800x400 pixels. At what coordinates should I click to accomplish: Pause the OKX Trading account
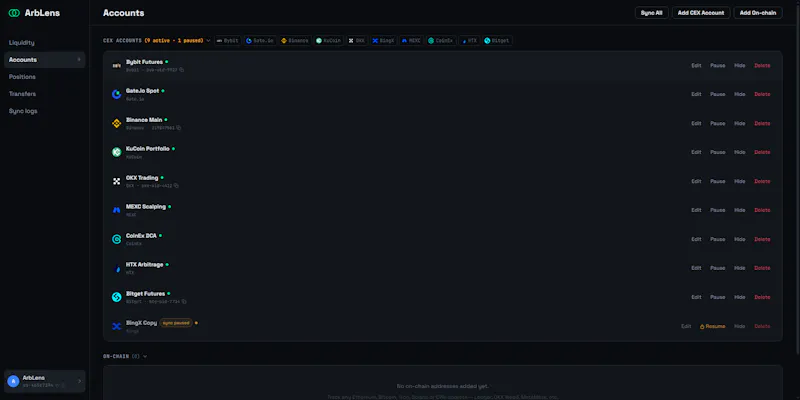pyautogui.click(x=717, y=181)
